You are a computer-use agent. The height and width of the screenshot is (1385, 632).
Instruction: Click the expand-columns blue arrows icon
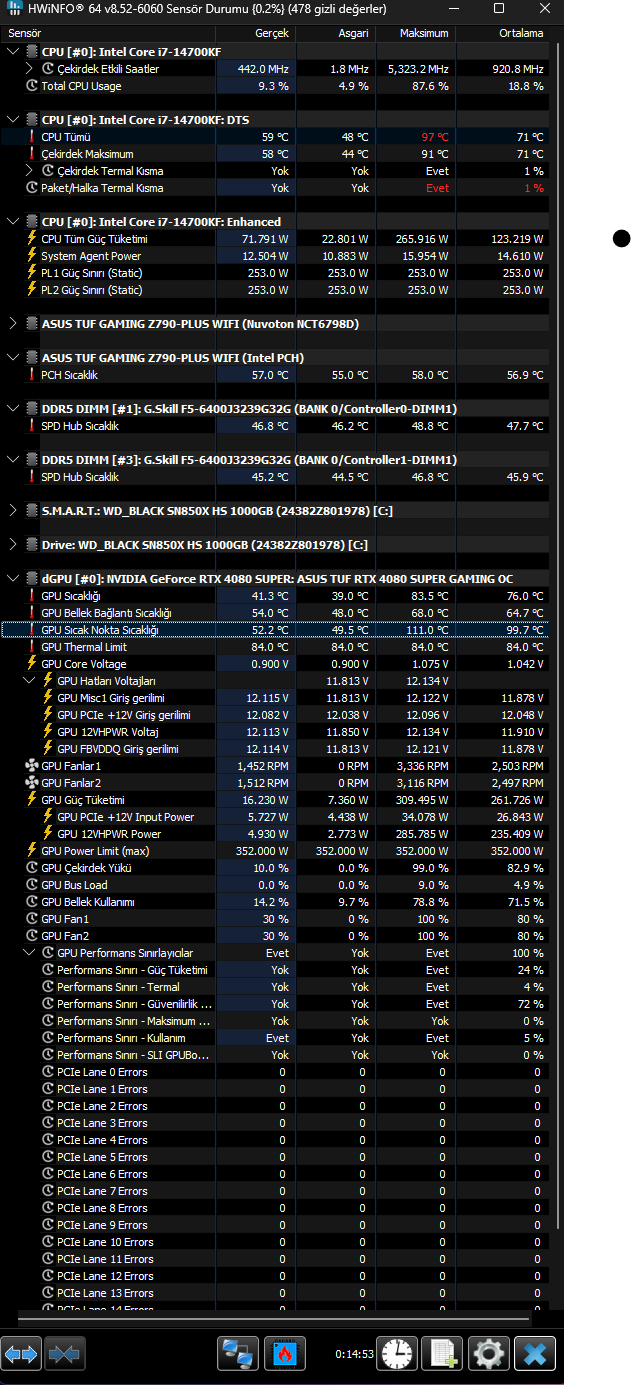coord(21,1355)
